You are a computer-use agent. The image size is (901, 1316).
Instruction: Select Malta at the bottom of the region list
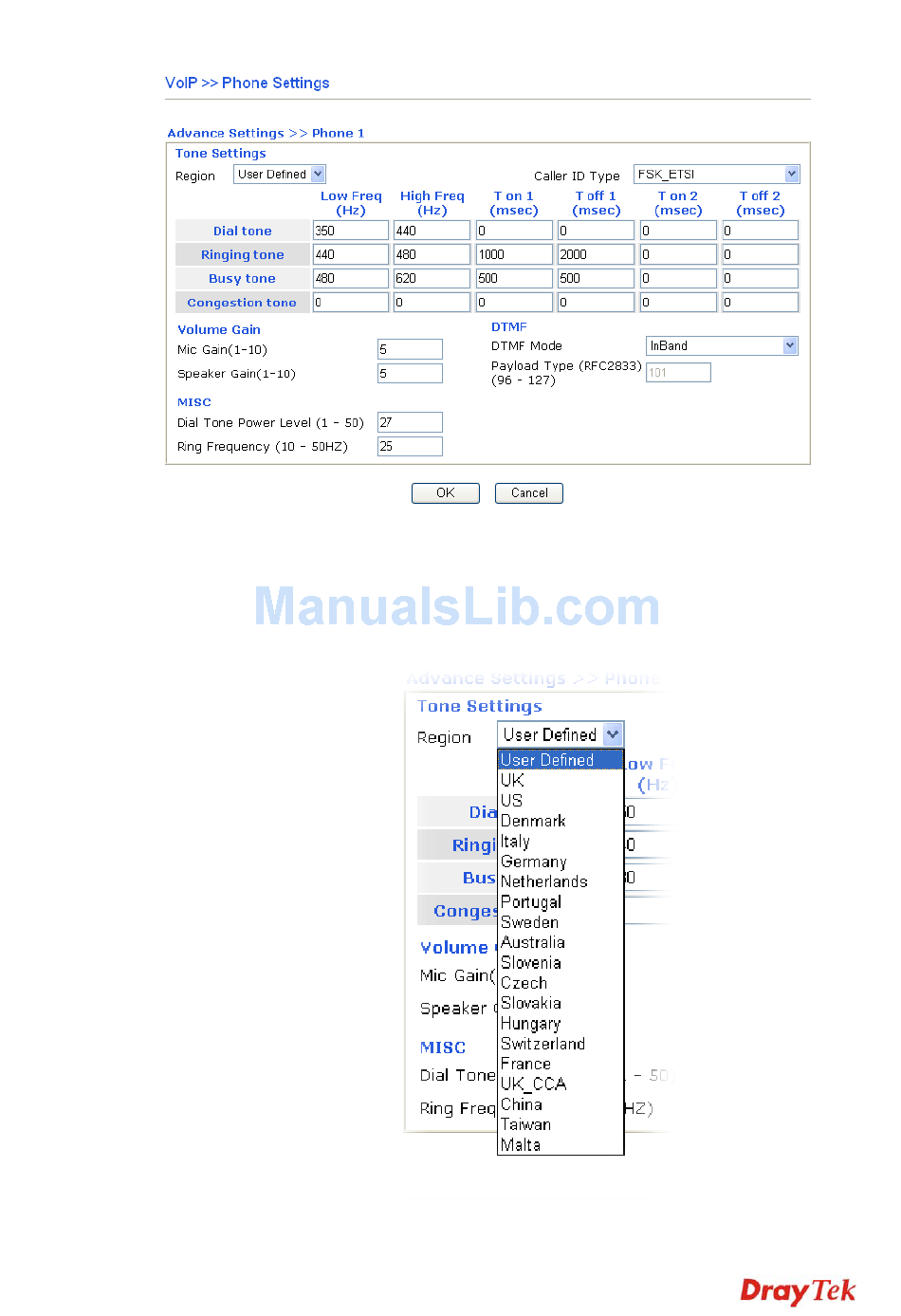pos(561,1144)
